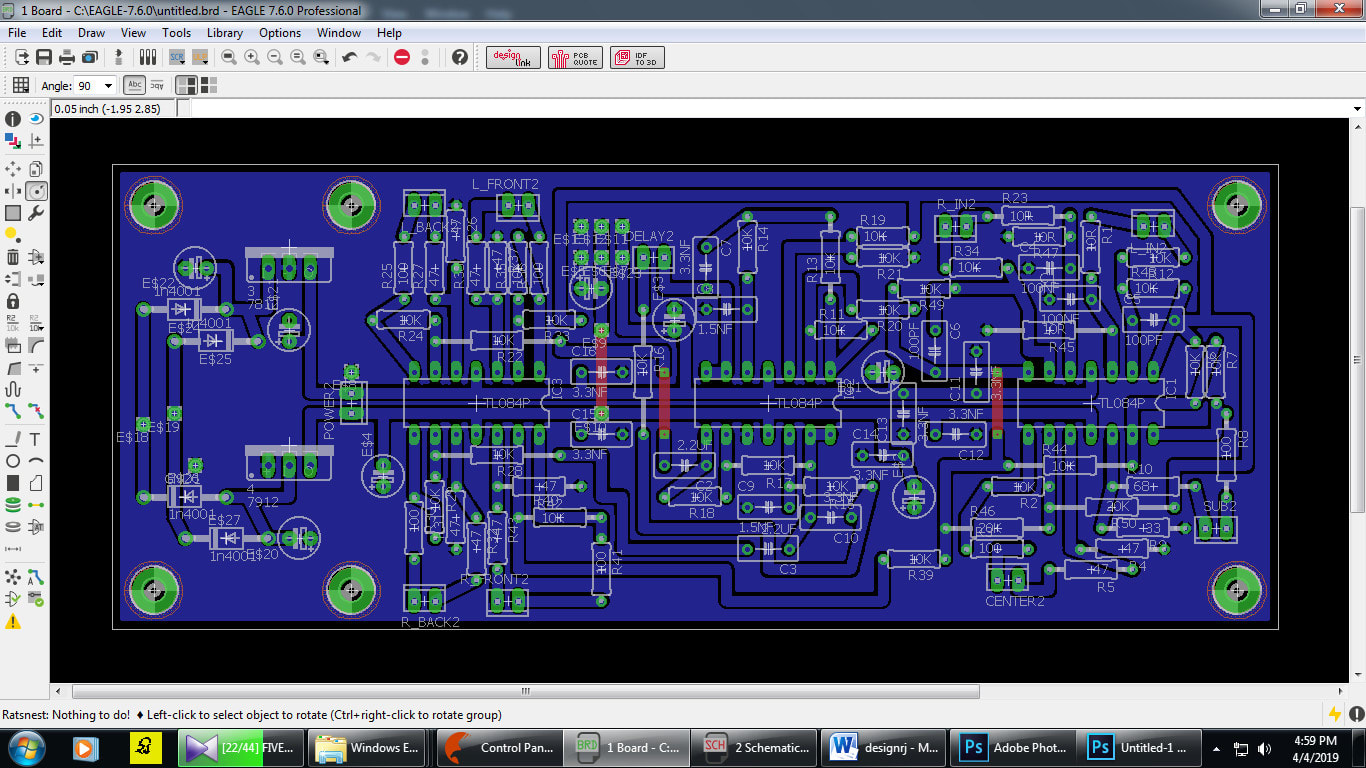Open the Draw menu
The width and height of the screenshot is (1366, 768).
tap(91, 32)
